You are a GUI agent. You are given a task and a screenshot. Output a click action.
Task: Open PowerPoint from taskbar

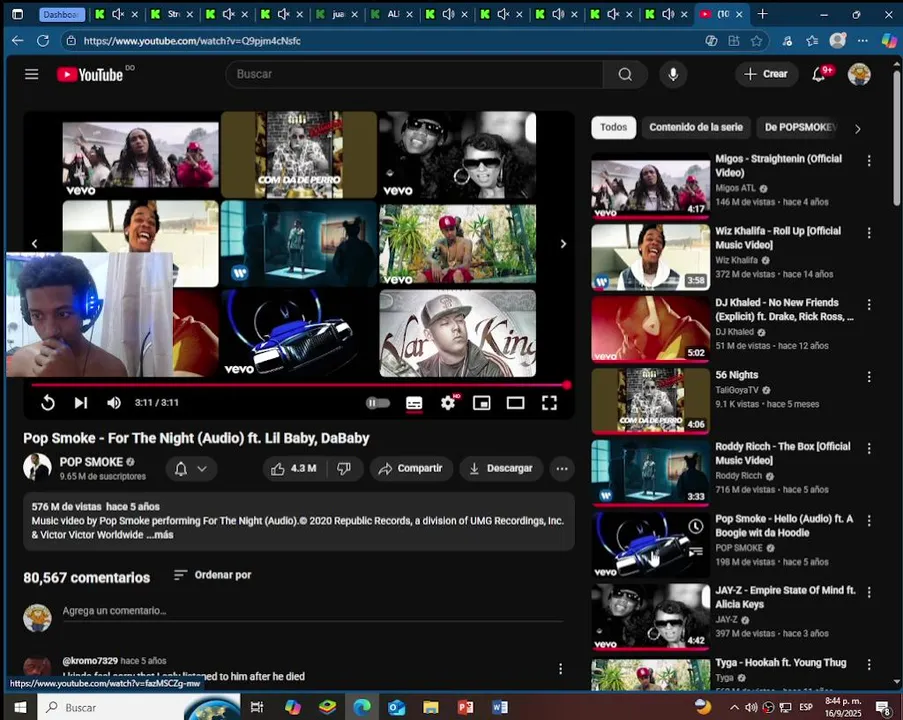click(x=465, y=707)
